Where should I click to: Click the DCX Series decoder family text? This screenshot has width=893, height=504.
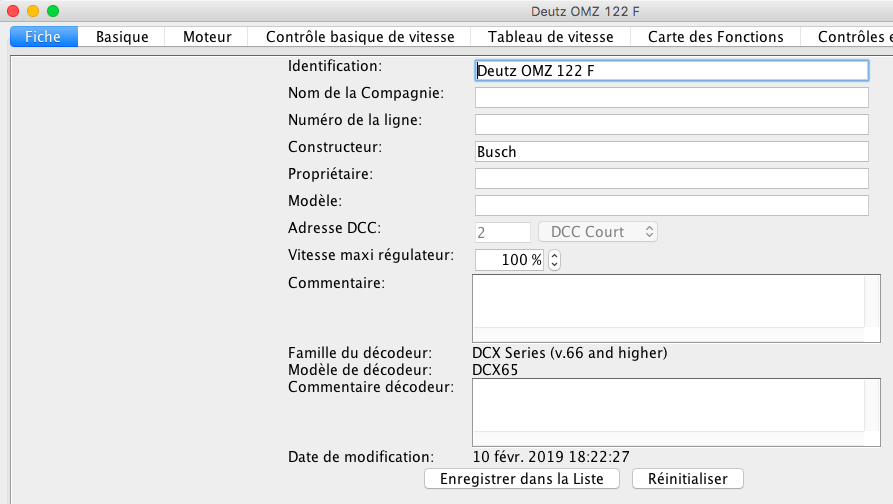click(570, 353)
